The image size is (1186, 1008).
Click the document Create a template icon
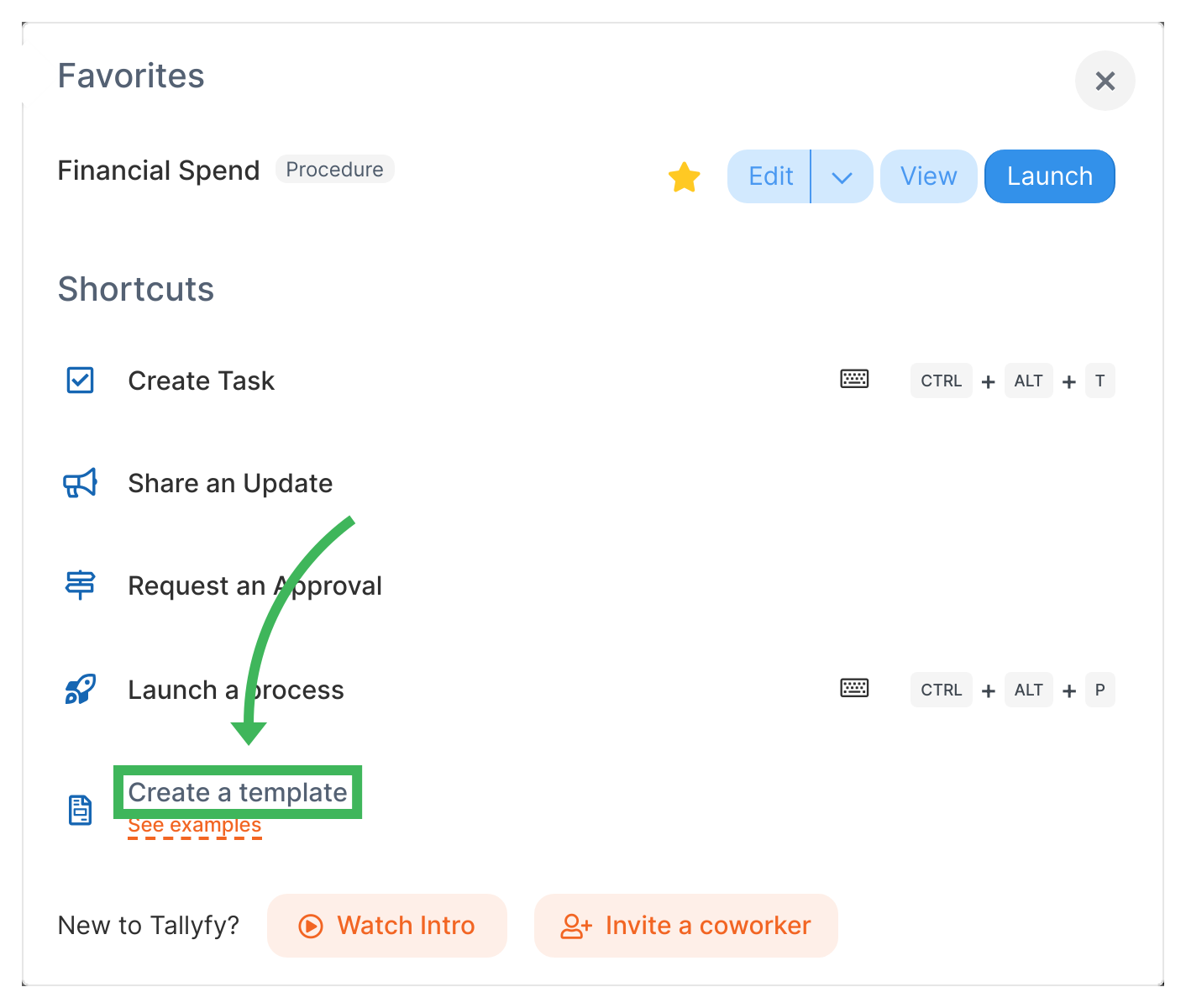click(x=81, y=811)
